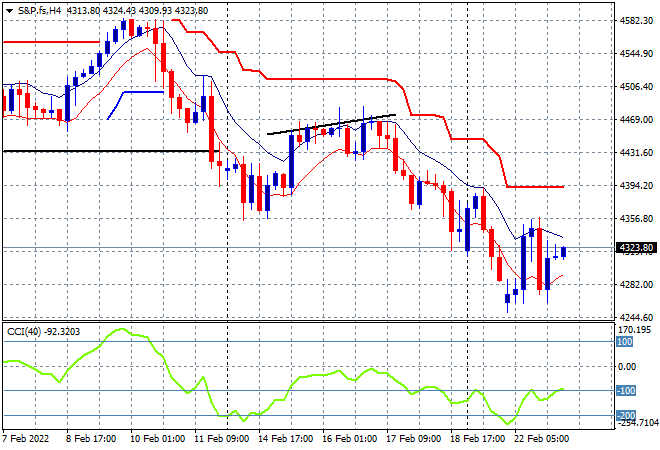Click the 17 Feb 09:00 time label
The width and height of the screenshot is (660, 450).
pos(413,439)
